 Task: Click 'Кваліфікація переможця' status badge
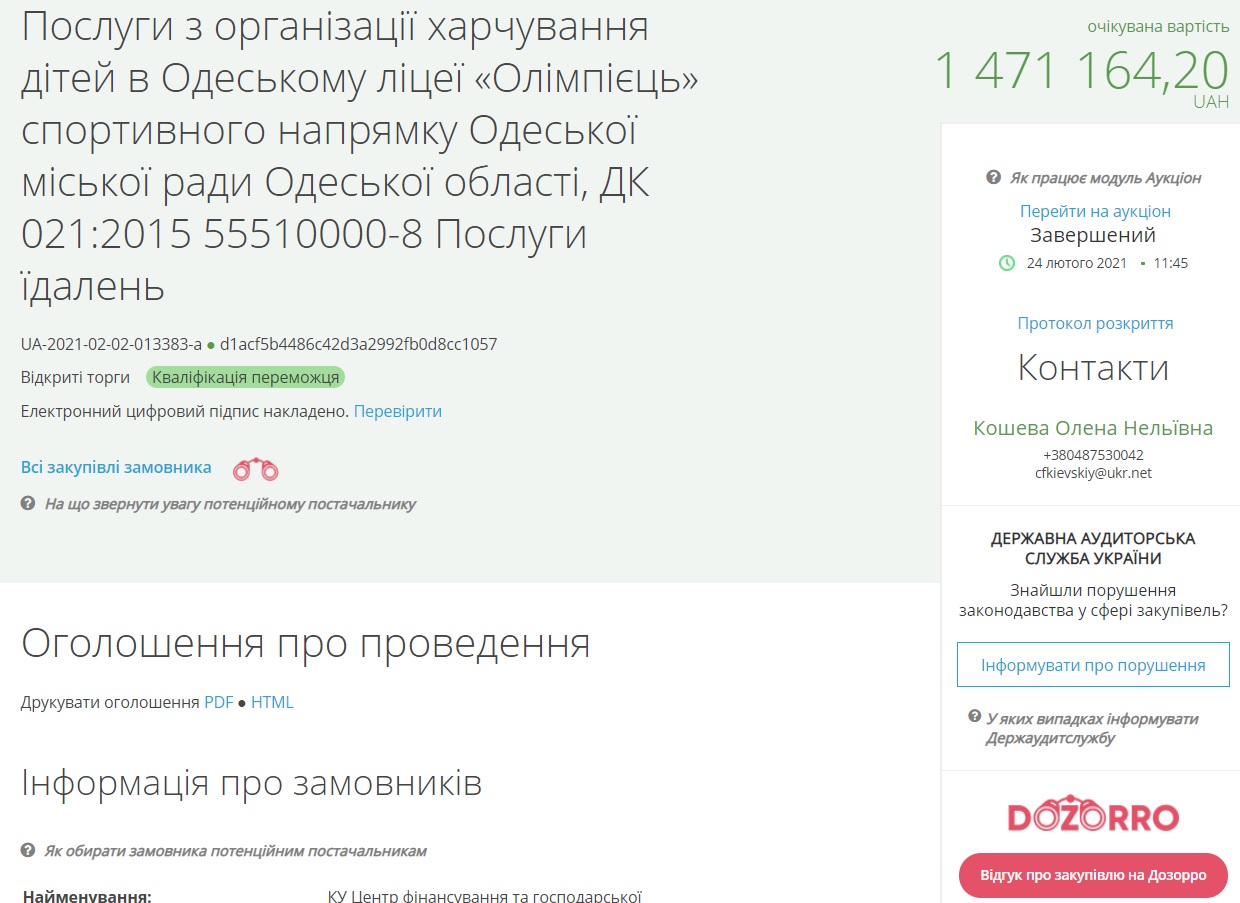tap(245, 377)
